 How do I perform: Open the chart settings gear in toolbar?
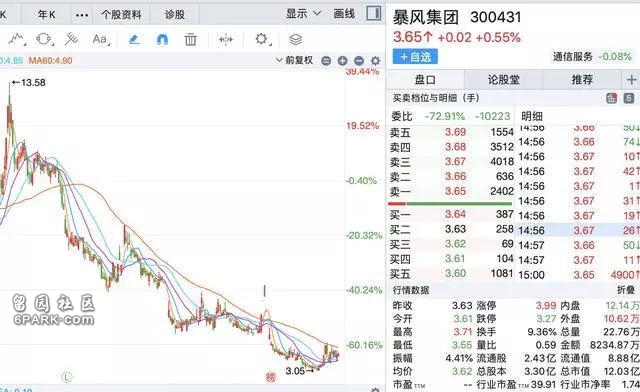coord(262,39)
